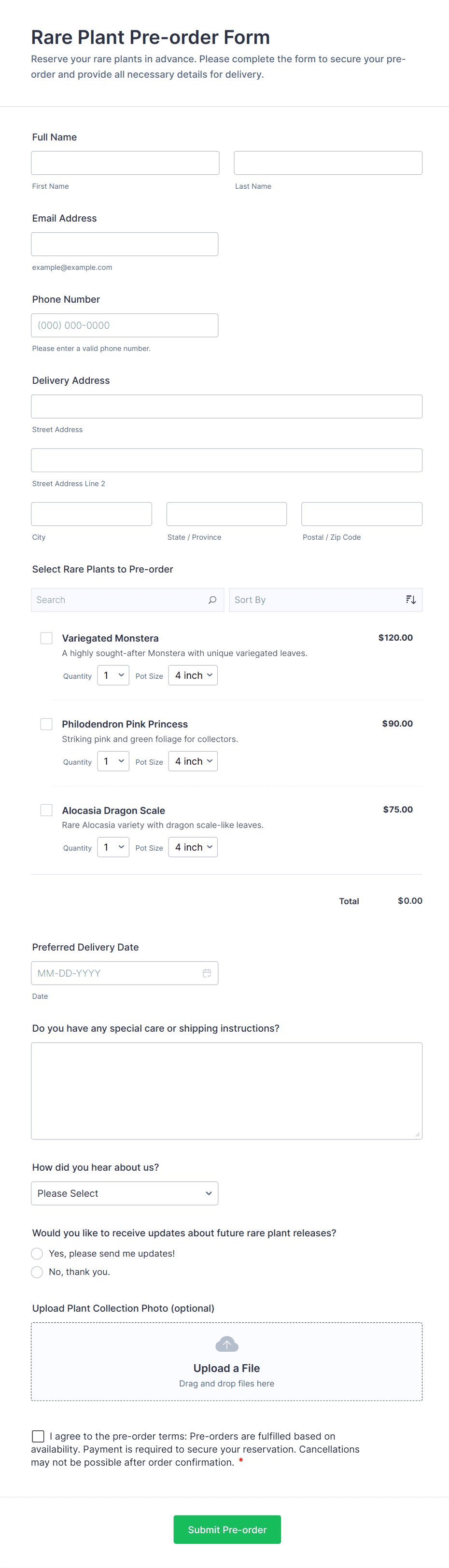449x1568 pixels.
Task: Choose 'Yes, please send me updates!' option
Action: (x=37, y=1253)
